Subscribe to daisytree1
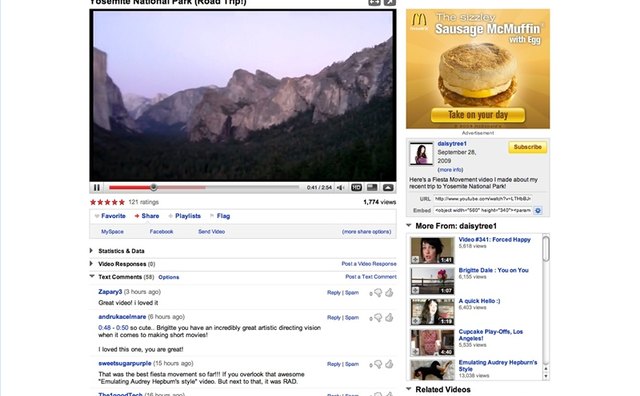The image size is (640, 396). pos(527,147)
